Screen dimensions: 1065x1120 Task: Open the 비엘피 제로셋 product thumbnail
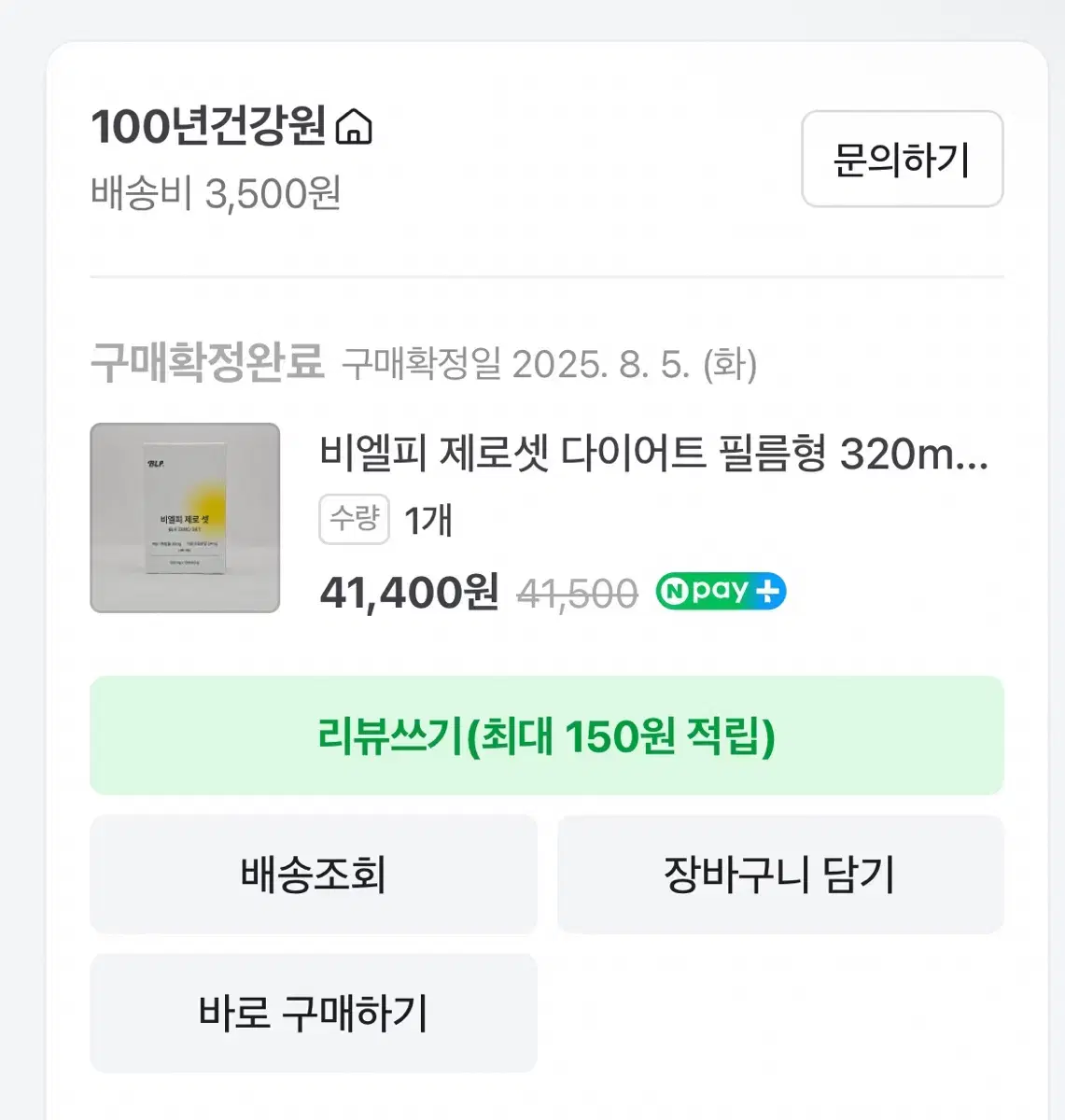pyautogui.click(x=185, y=518)
